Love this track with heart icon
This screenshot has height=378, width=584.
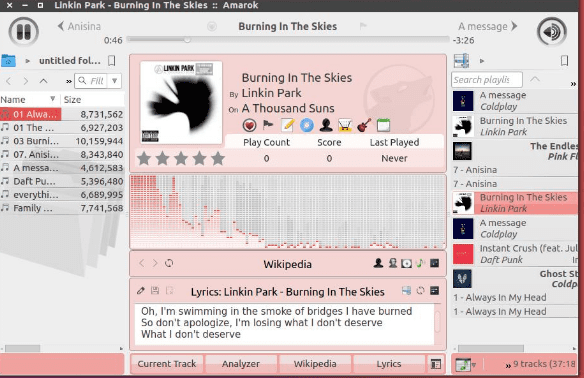click(x=249, y=126)
